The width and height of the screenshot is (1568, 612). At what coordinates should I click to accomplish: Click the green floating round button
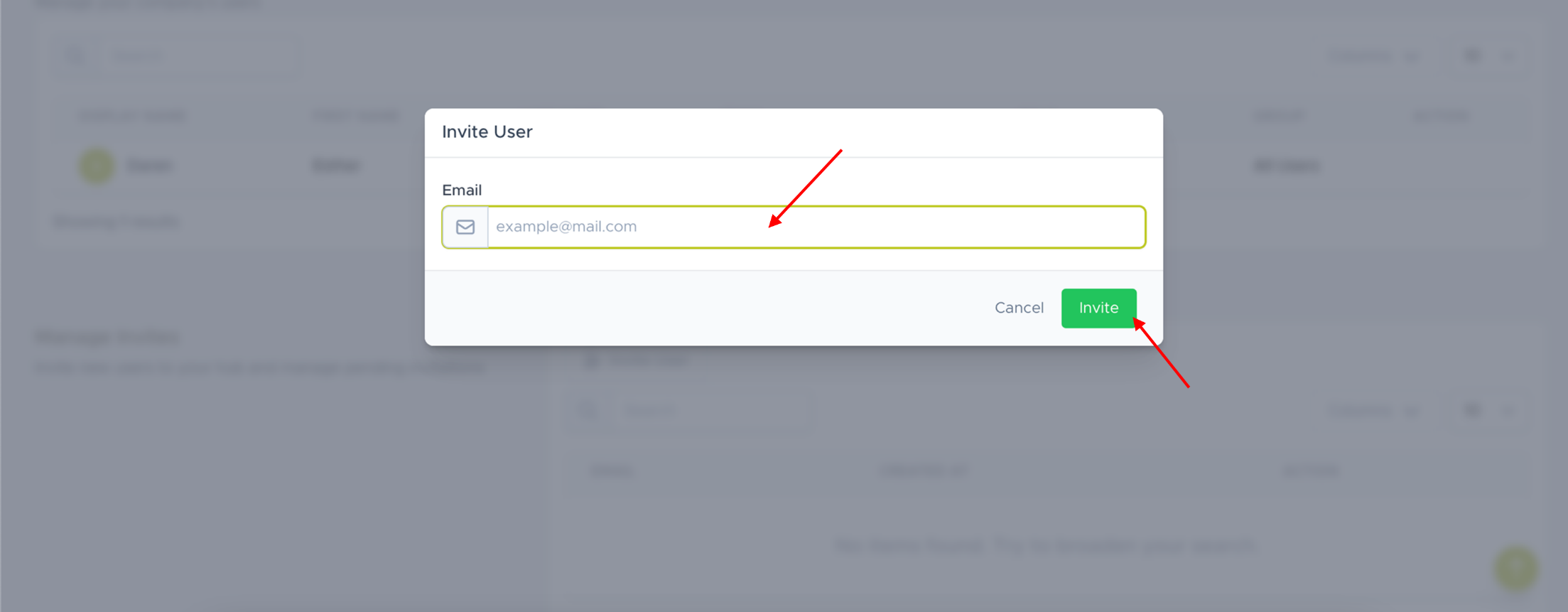click(x=1516, y=568)
